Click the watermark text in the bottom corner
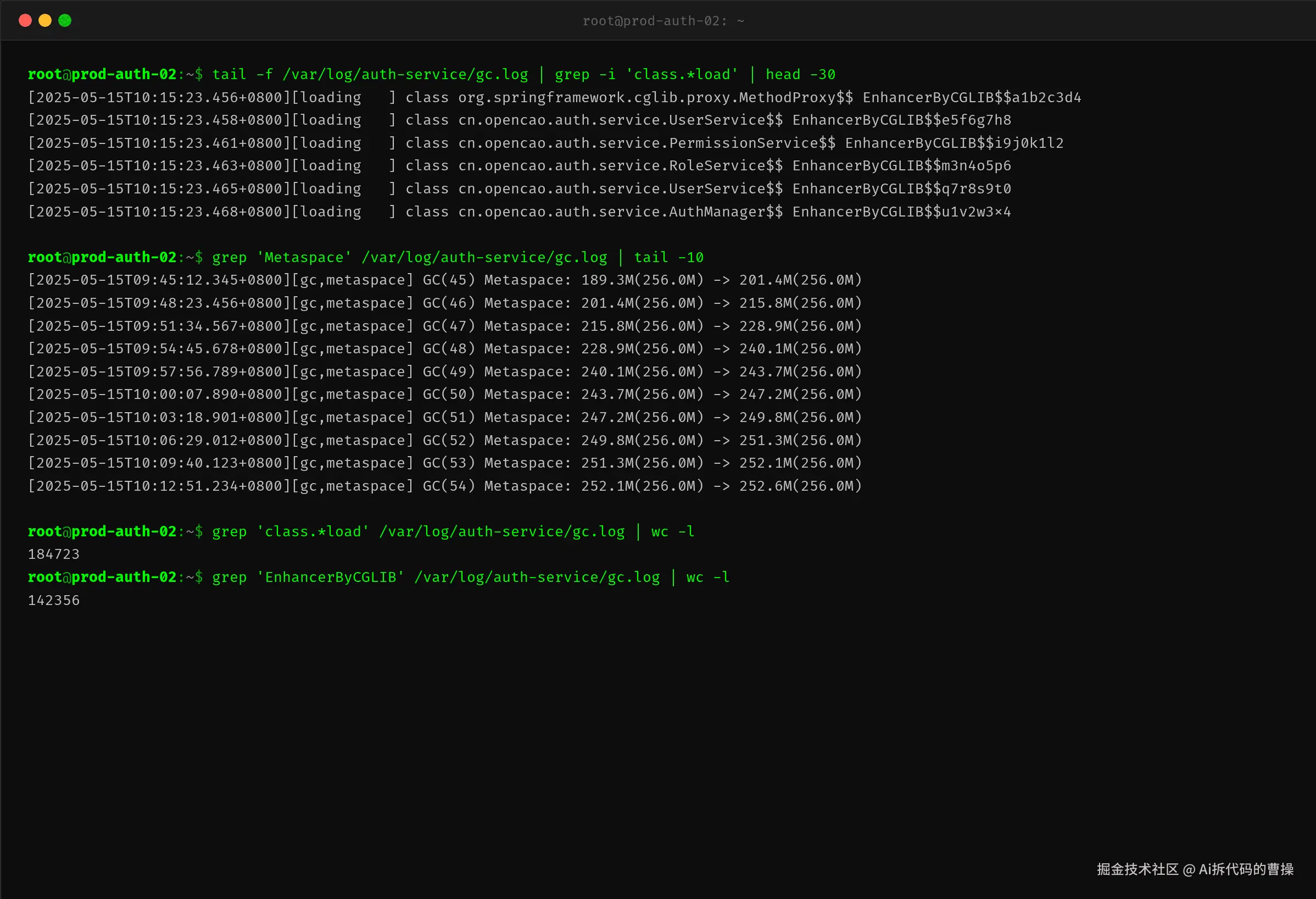The height and width of the screenshot is (899, 1316). [x=1195, y=869]
